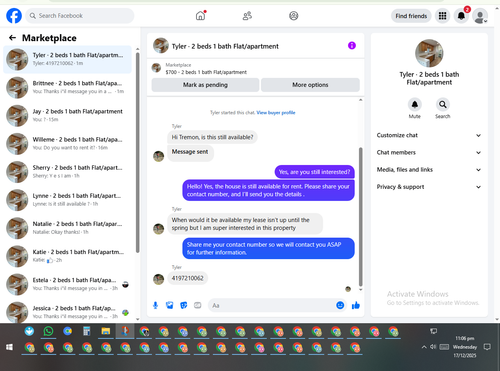Mute this chat with the bell icon
The width and height of the screenshot is (500, 371).
pos(415,104)
